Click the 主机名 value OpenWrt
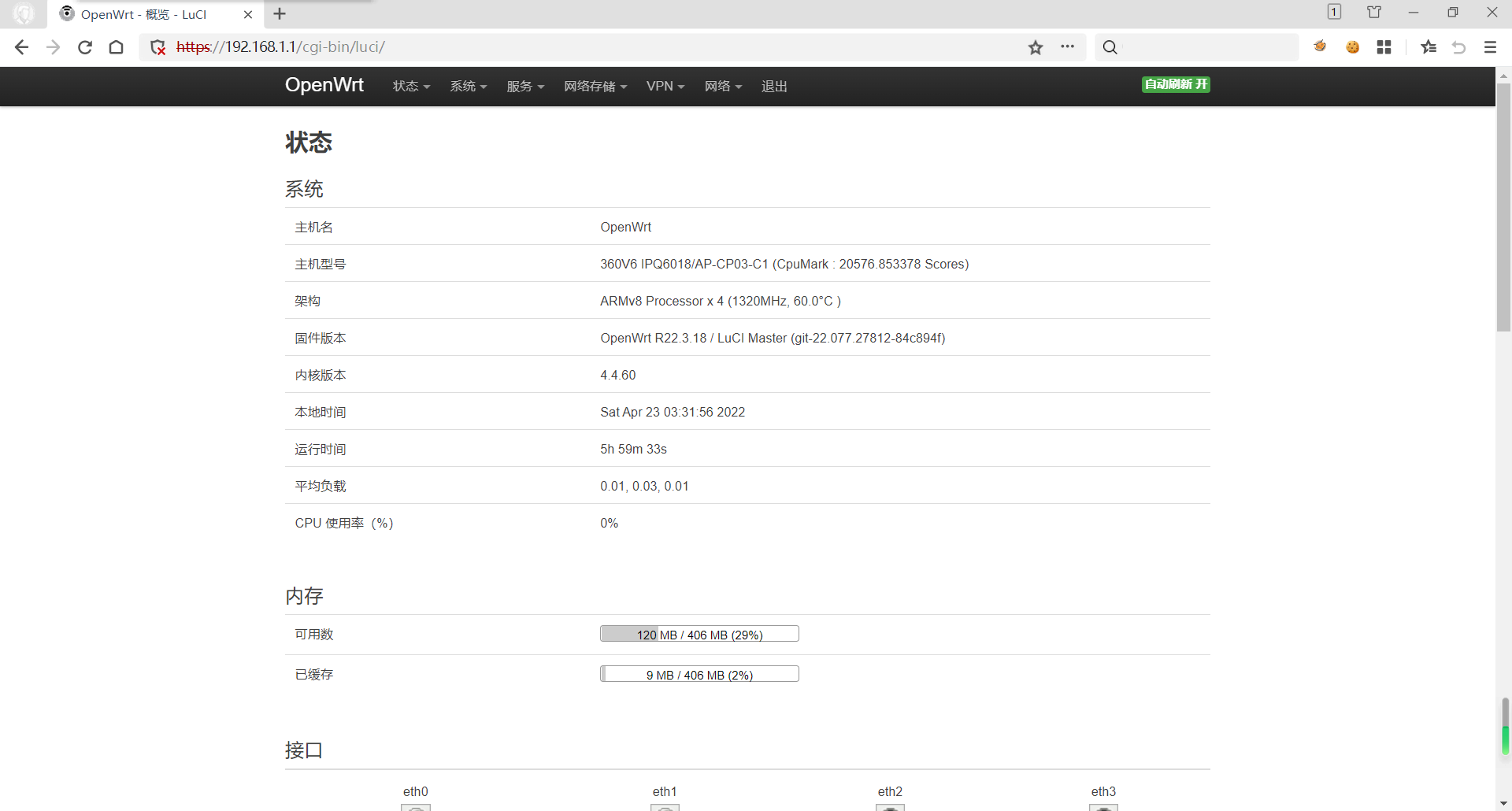Screen dimensions: 1512x811 (626, 227)
